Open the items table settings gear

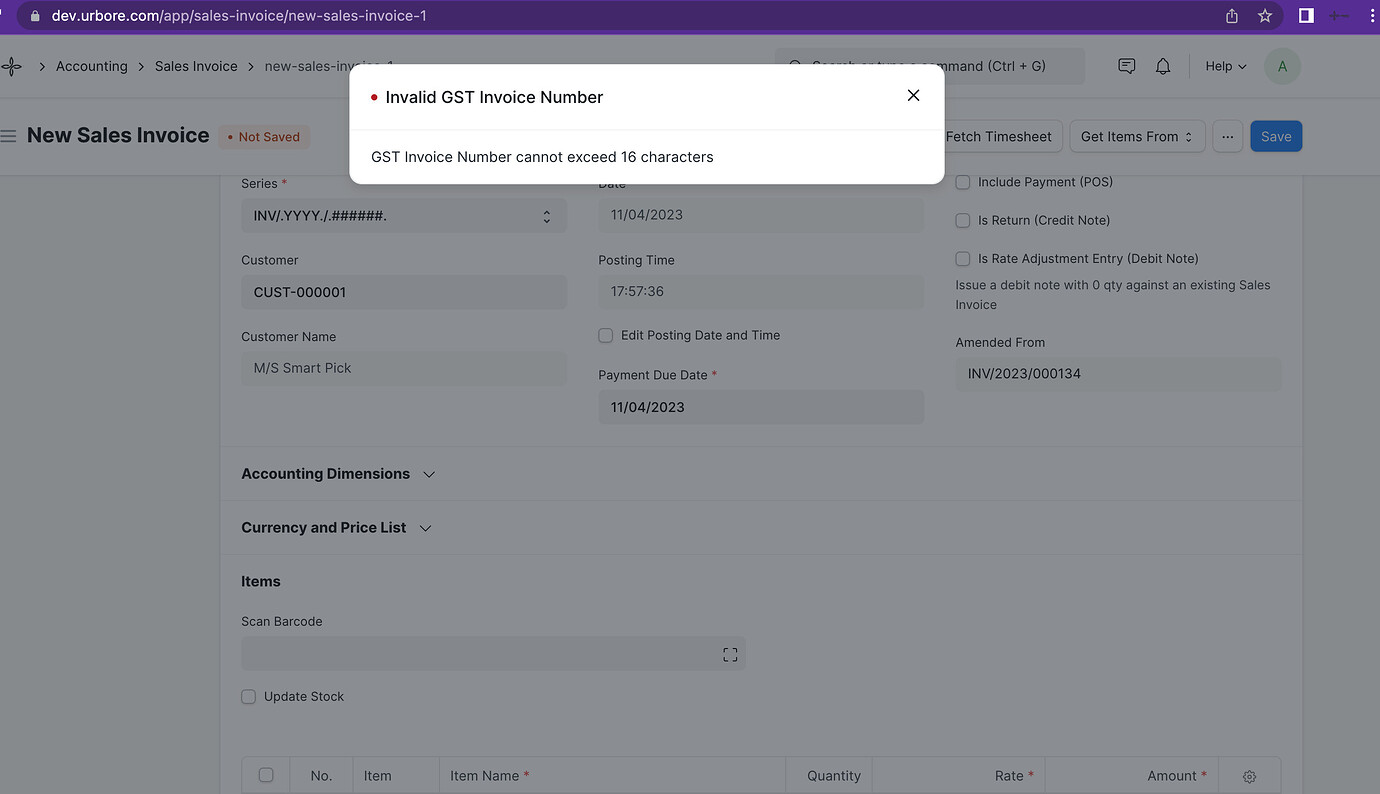pyautogui.click(x=1248, y=775)
